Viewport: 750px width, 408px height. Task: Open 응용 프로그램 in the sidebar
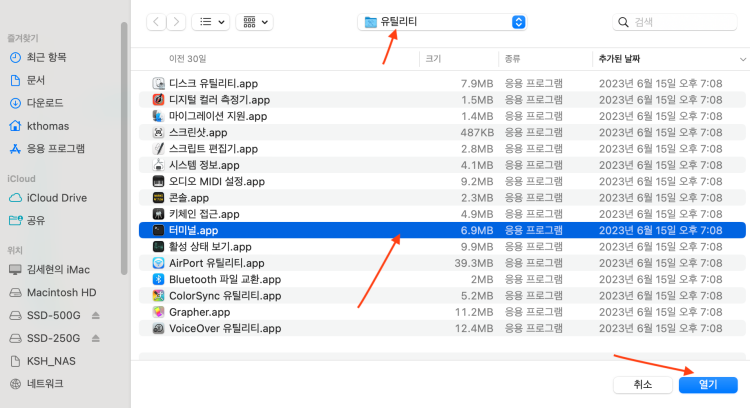click(47, 149)
